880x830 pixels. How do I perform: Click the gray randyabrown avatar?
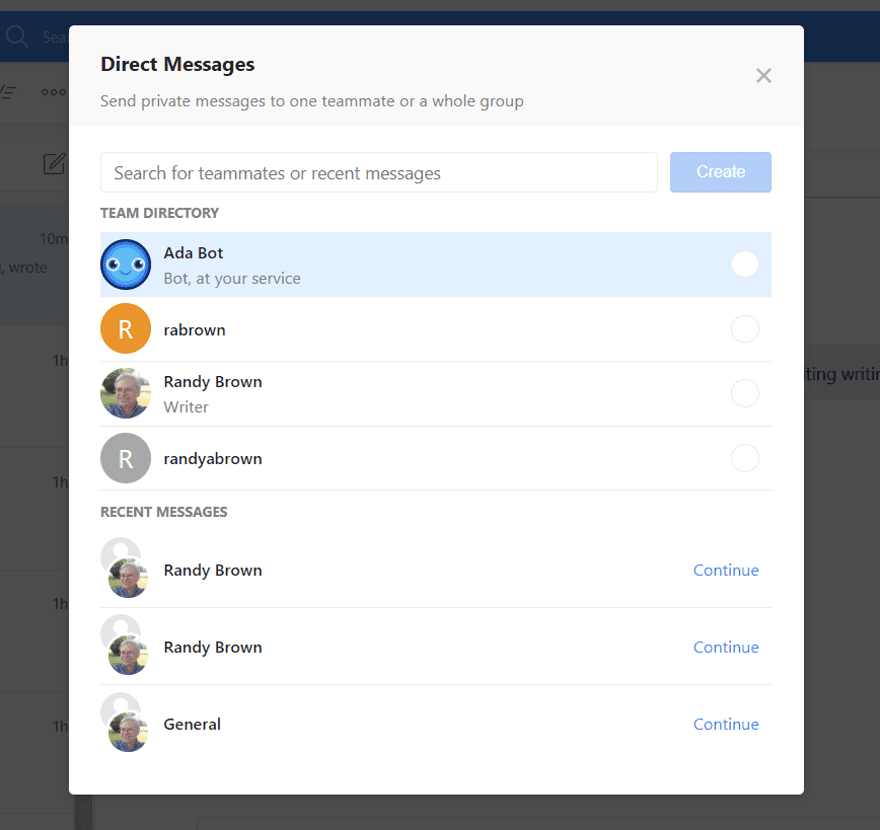(126, 458)
